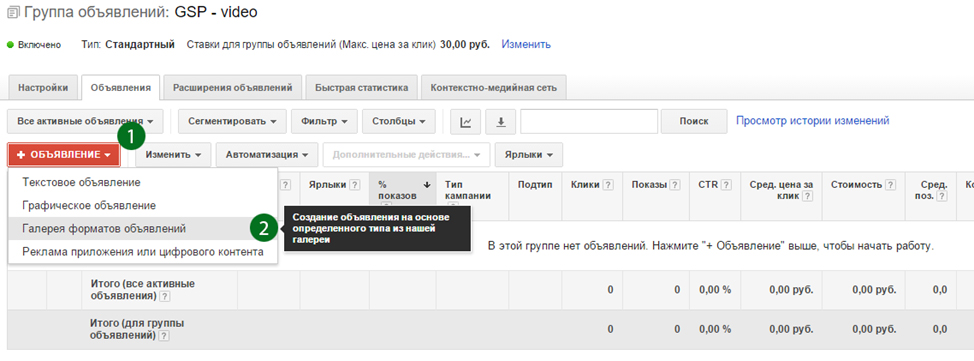
Task: Click the red + ОБЪЯВЛЕНИЕ button
Action: 64,155
